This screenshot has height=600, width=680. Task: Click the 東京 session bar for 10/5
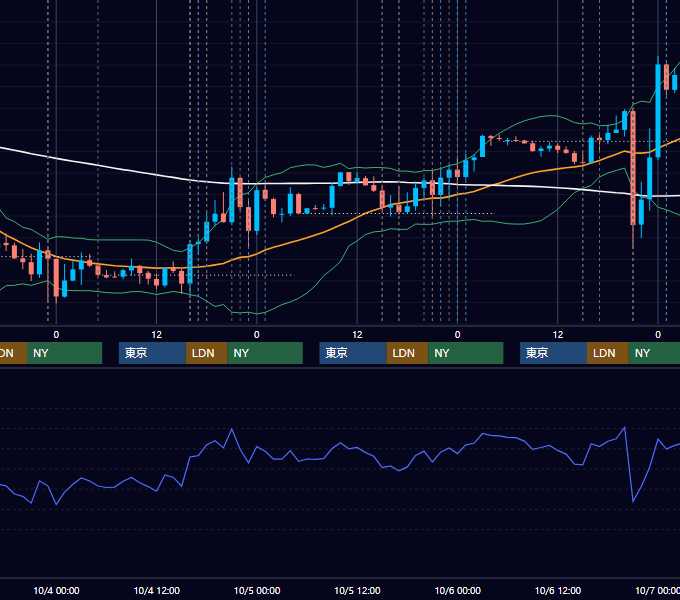coord(353,353)
